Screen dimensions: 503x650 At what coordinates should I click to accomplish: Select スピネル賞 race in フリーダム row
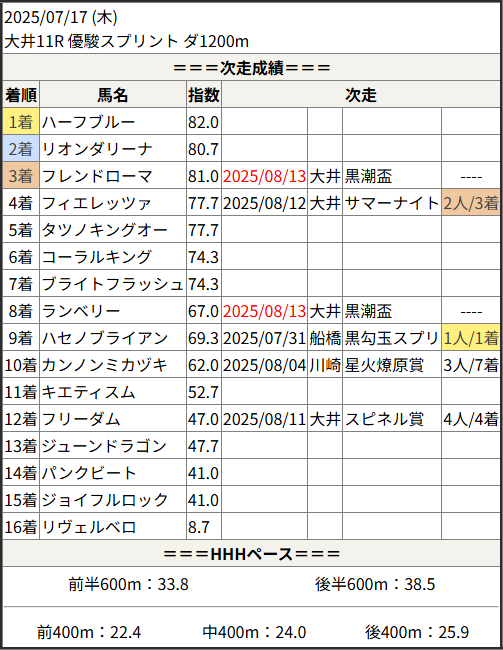384,419
